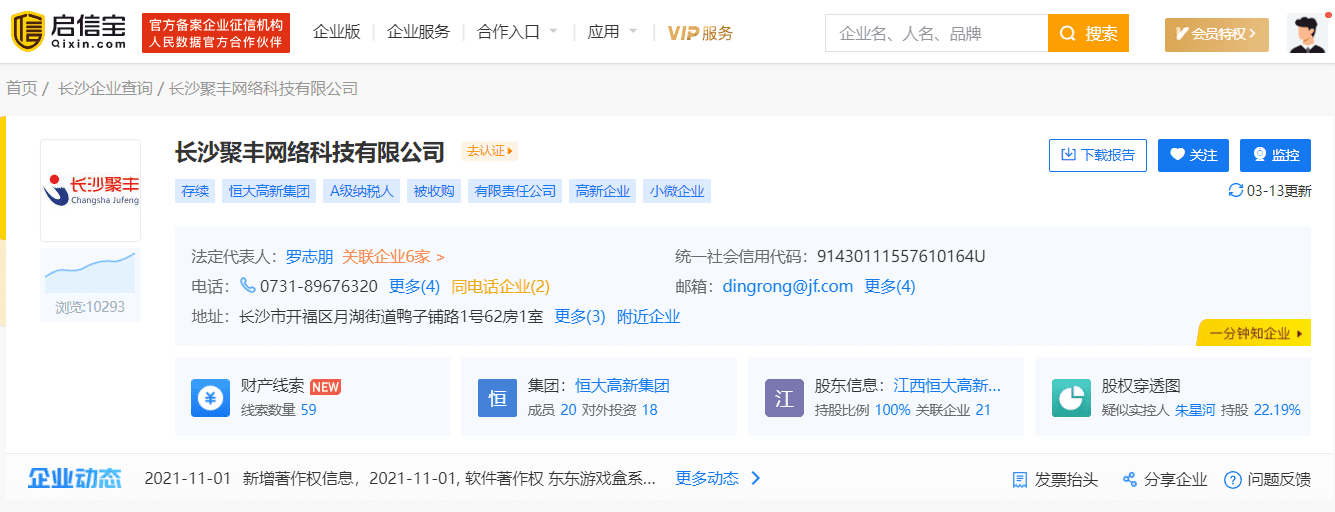Click the 下载报告 button
The width and height of the screenshot is (1335, 512).
click(1098, 155)
